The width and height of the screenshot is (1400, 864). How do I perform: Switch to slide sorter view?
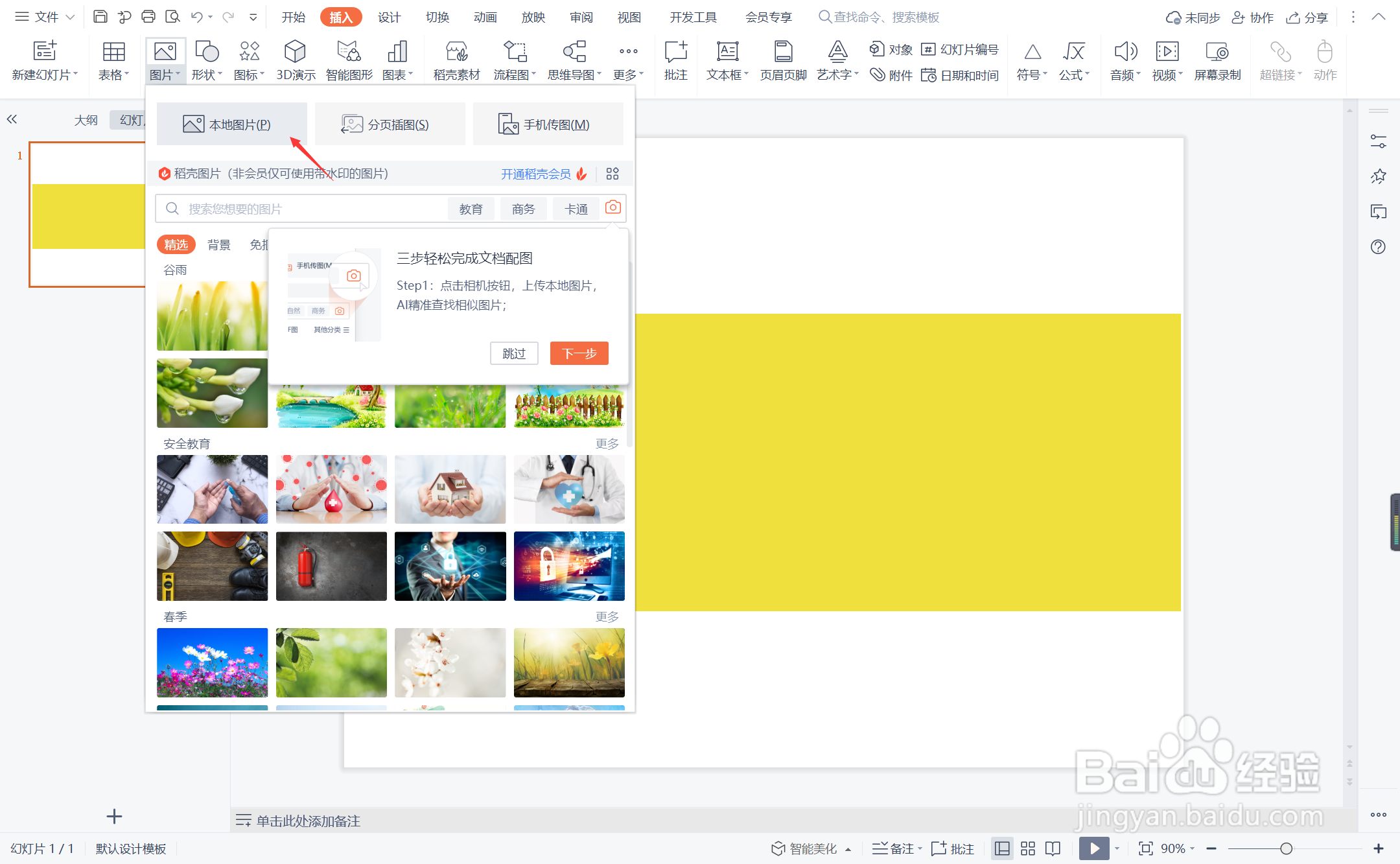point(1028,848)
